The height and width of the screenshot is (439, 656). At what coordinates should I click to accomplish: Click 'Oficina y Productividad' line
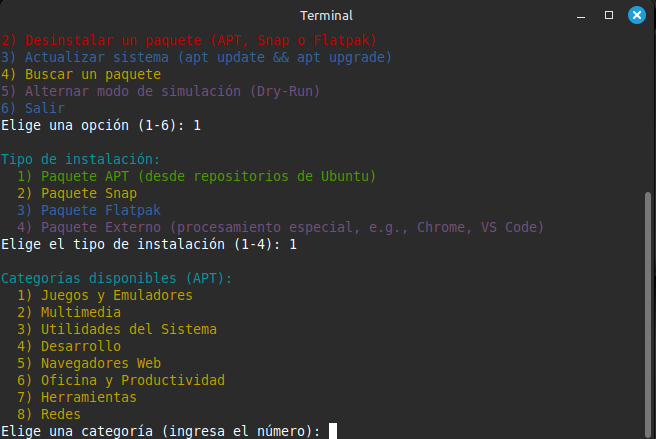pyautogui.click(x=121, y=380)
